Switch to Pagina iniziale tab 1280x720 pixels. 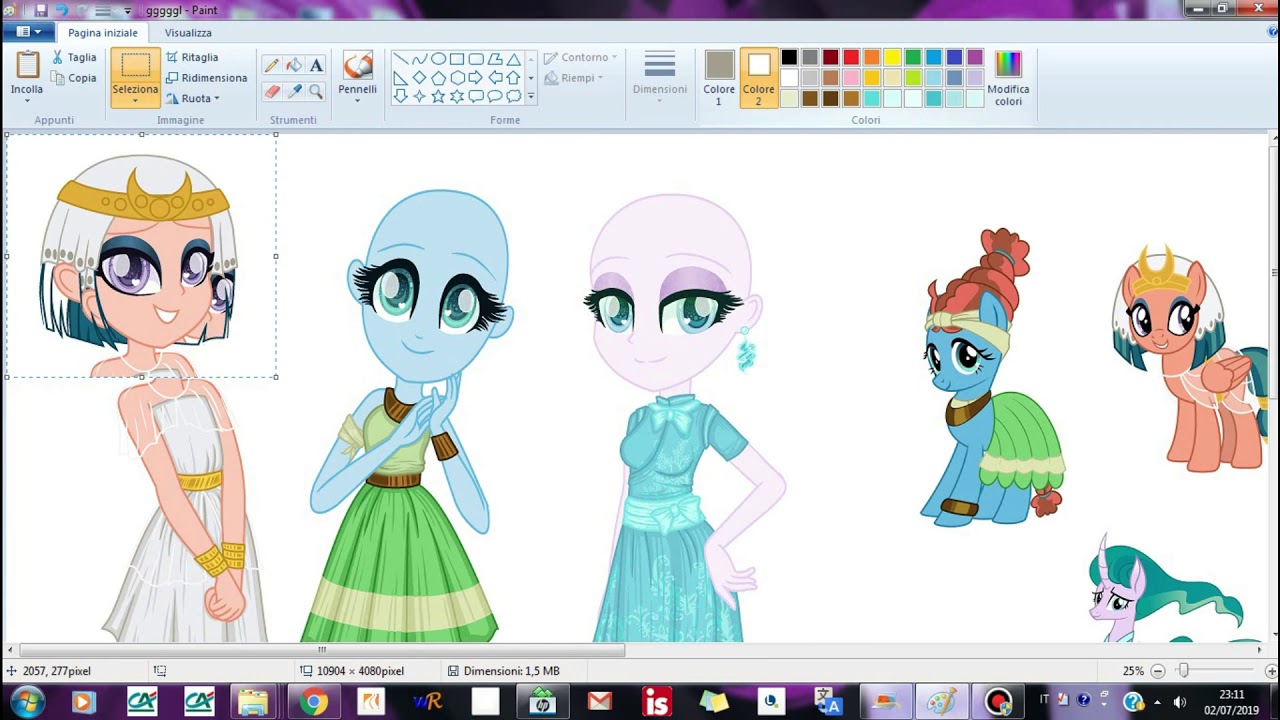103,32
